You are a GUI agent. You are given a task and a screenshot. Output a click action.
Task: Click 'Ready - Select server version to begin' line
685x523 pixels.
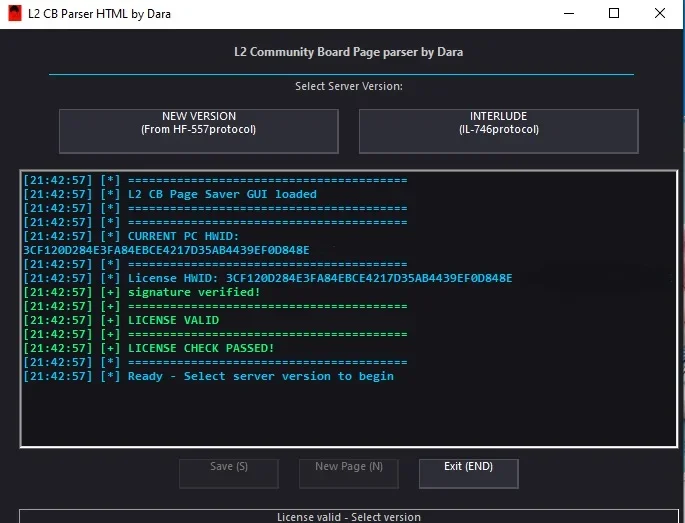pos(208,376)
